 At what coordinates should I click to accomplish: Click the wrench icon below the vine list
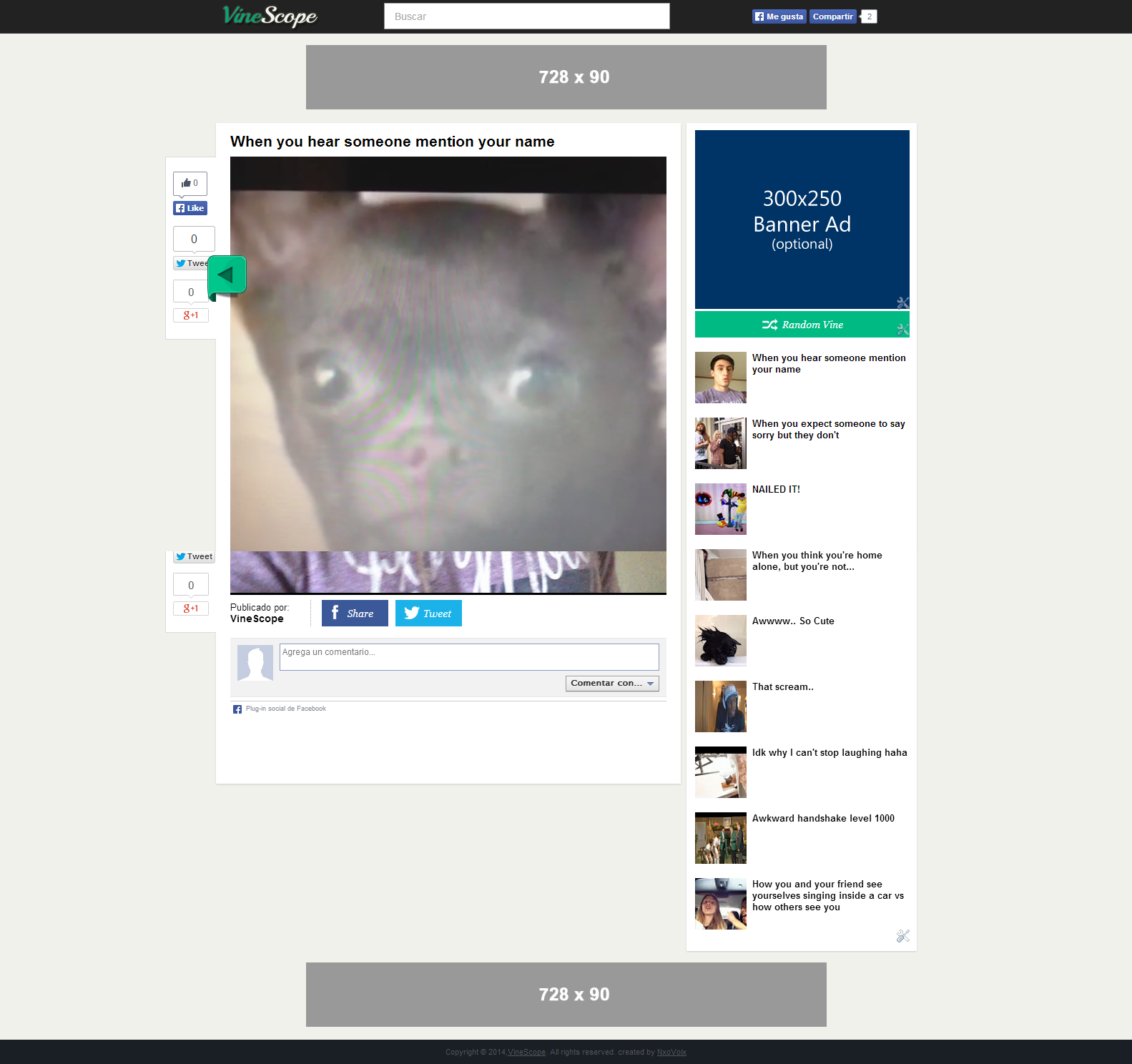click(x=902, y=936)
